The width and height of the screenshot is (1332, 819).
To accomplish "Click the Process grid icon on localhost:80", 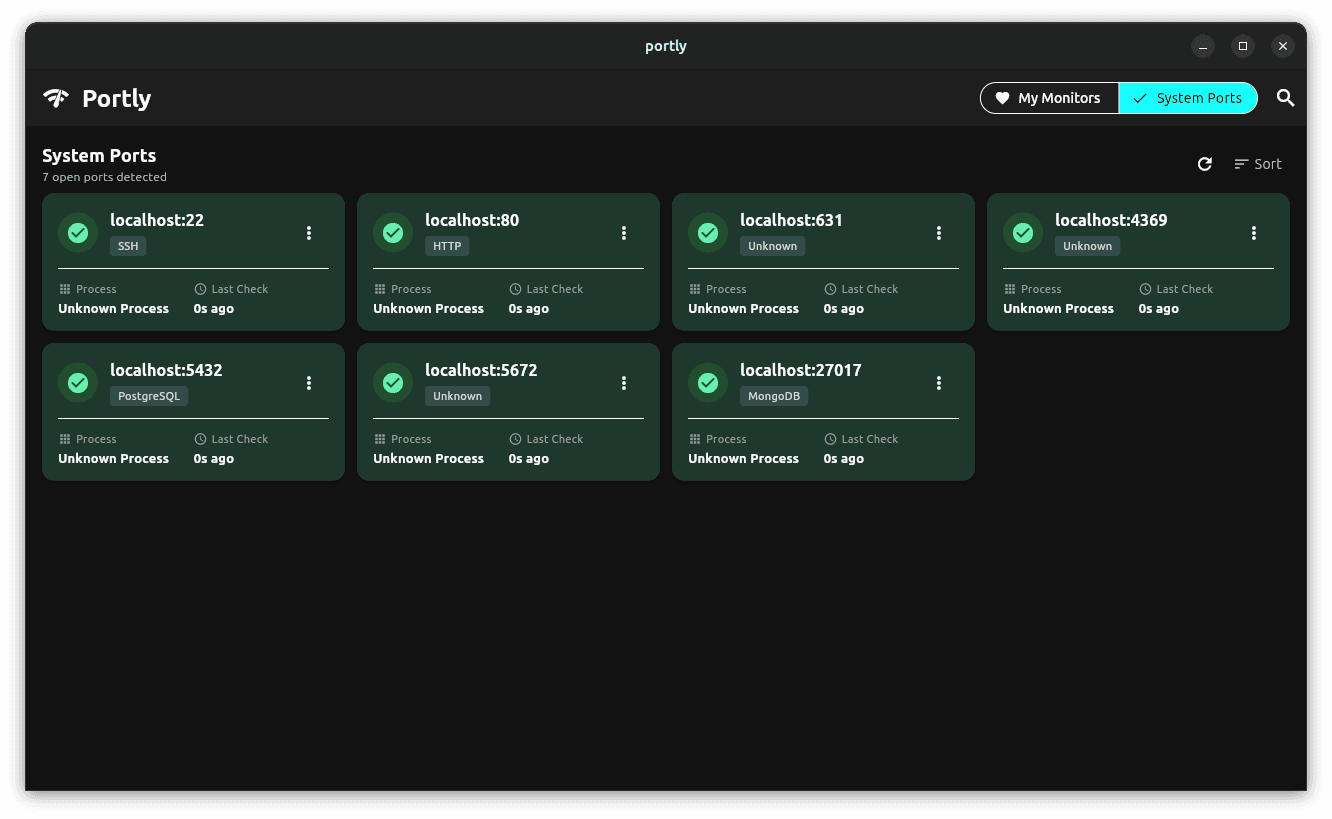I will [381, 289].
